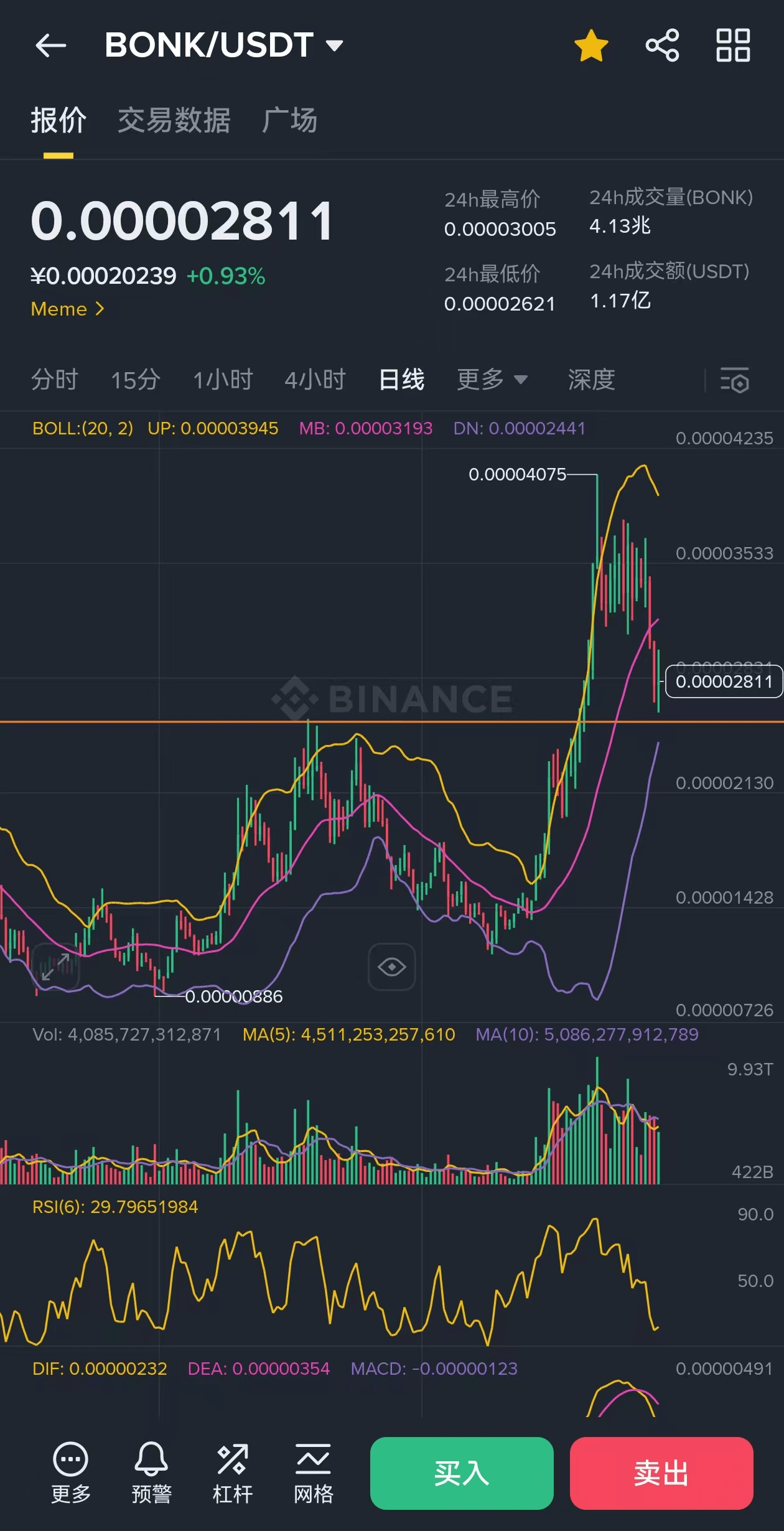Select the 1小时 chart interval
Screen dimensions: 784x1531
point(223,380)
